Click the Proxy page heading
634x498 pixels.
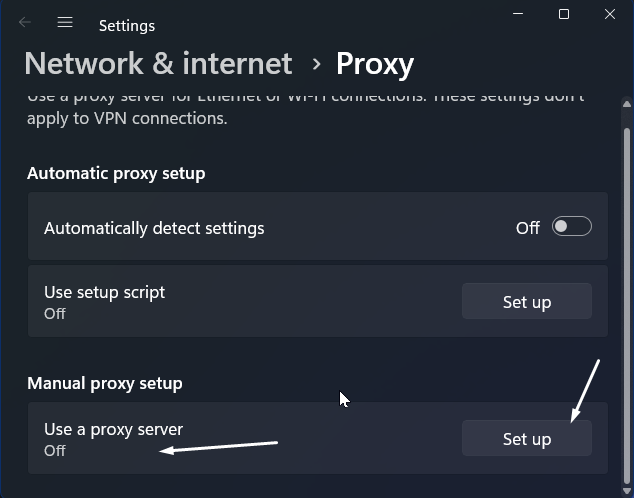click(x=375, y=64)
